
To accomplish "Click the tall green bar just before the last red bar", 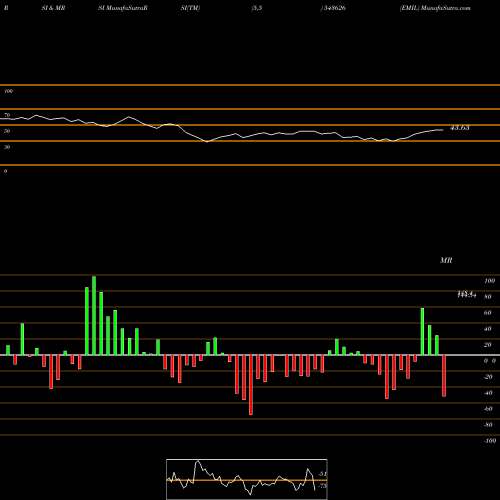I will pos(437,345).
